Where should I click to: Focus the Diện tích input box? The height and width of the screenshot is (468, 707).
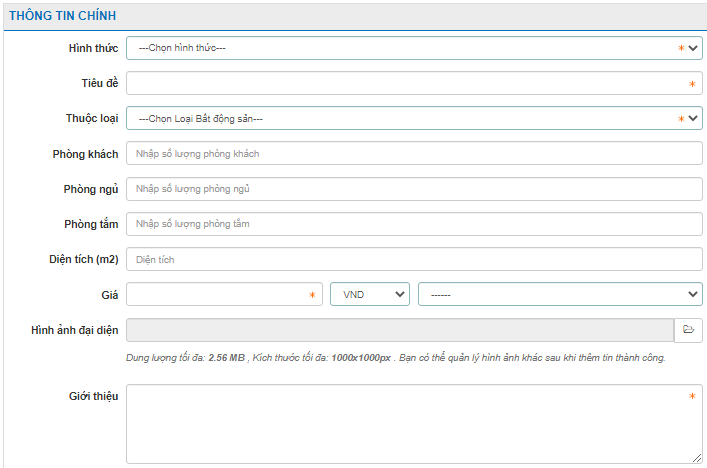click(413, 259)
